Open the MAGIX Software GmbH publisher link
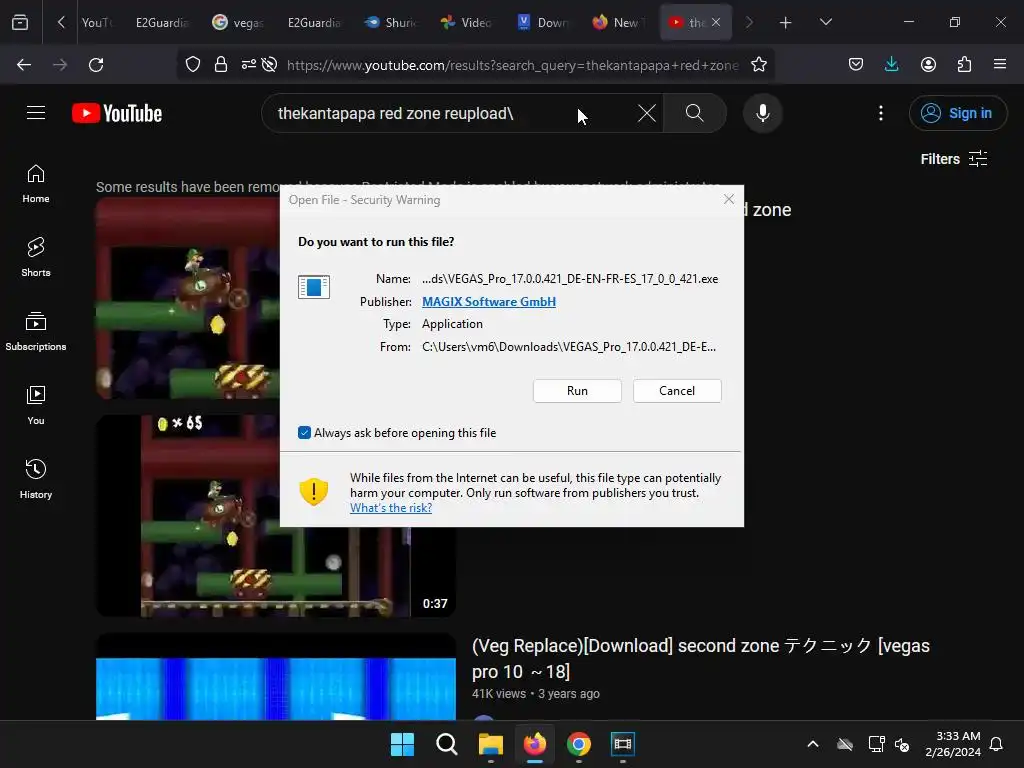 click(x=488, y=302)
